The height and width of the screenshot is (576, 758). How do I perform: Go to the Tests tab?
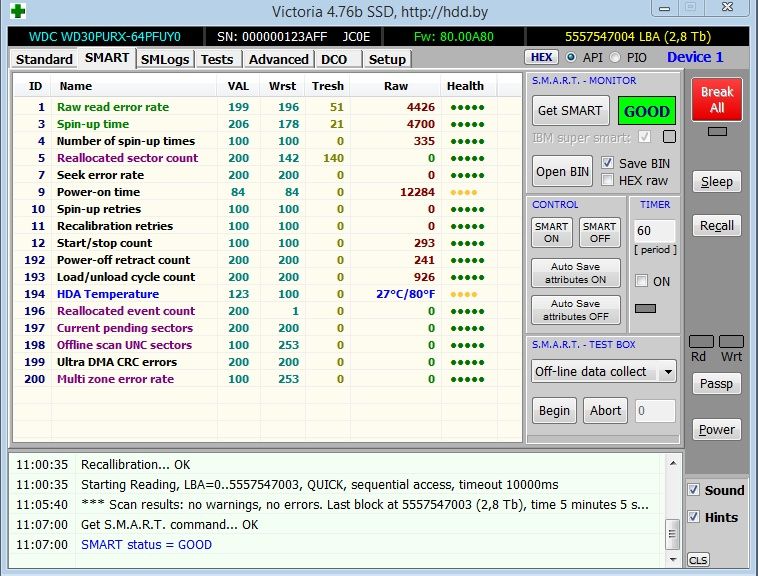(217, 59)
